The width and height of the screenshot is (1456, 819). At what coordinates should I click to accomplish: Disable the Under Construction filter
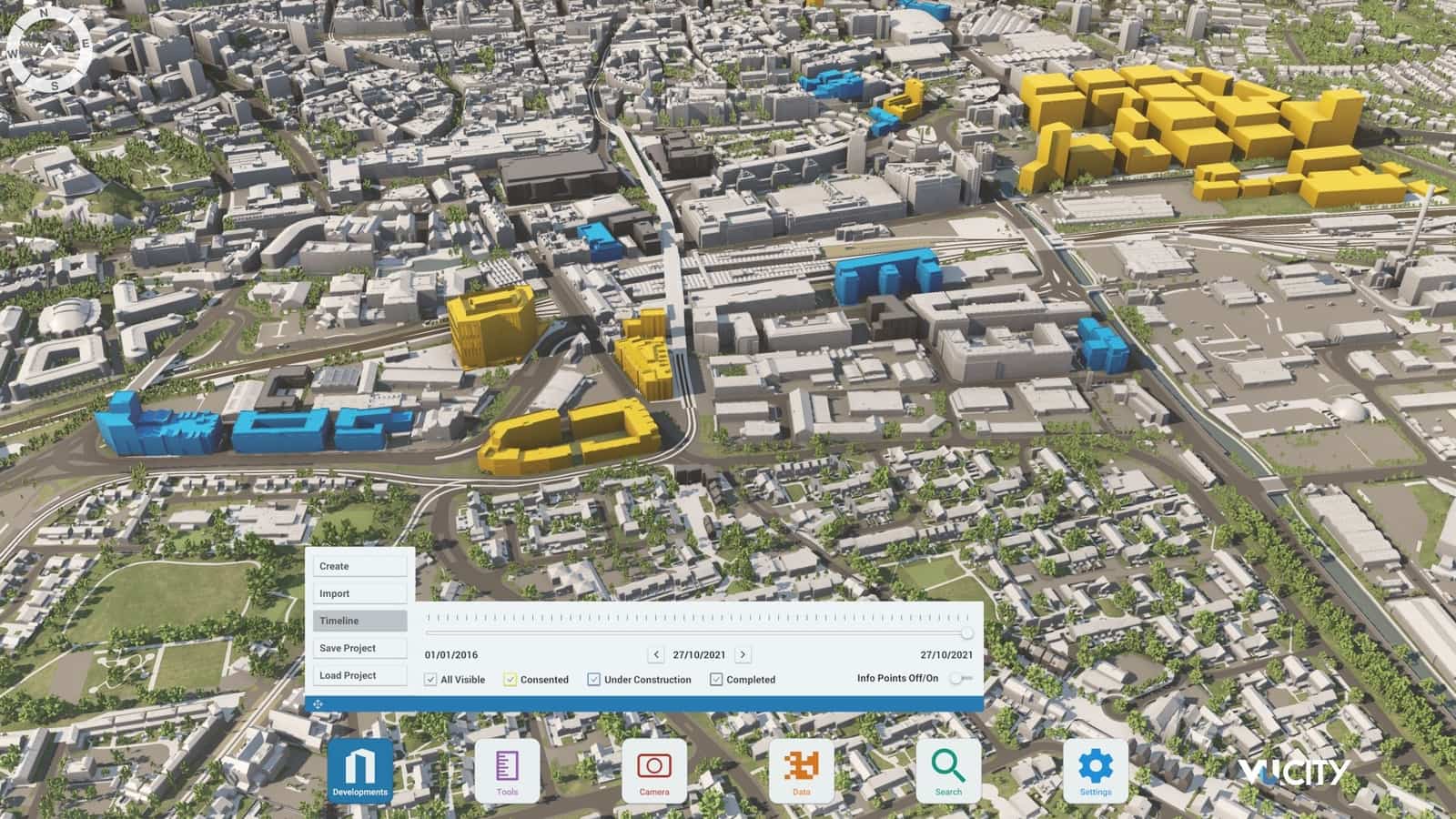593,679
